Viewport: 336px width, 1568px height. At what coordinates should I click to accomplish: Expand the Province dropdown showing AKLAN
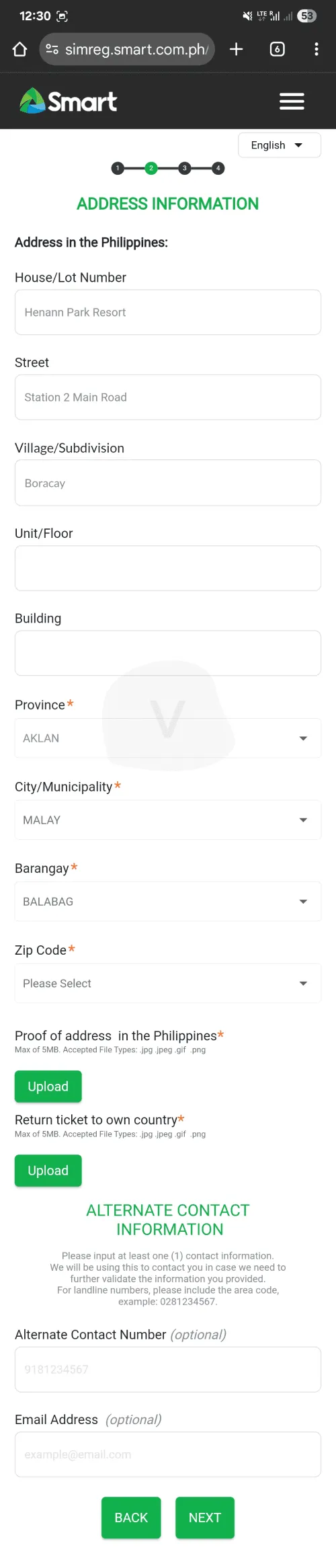[x=168, y=738]
